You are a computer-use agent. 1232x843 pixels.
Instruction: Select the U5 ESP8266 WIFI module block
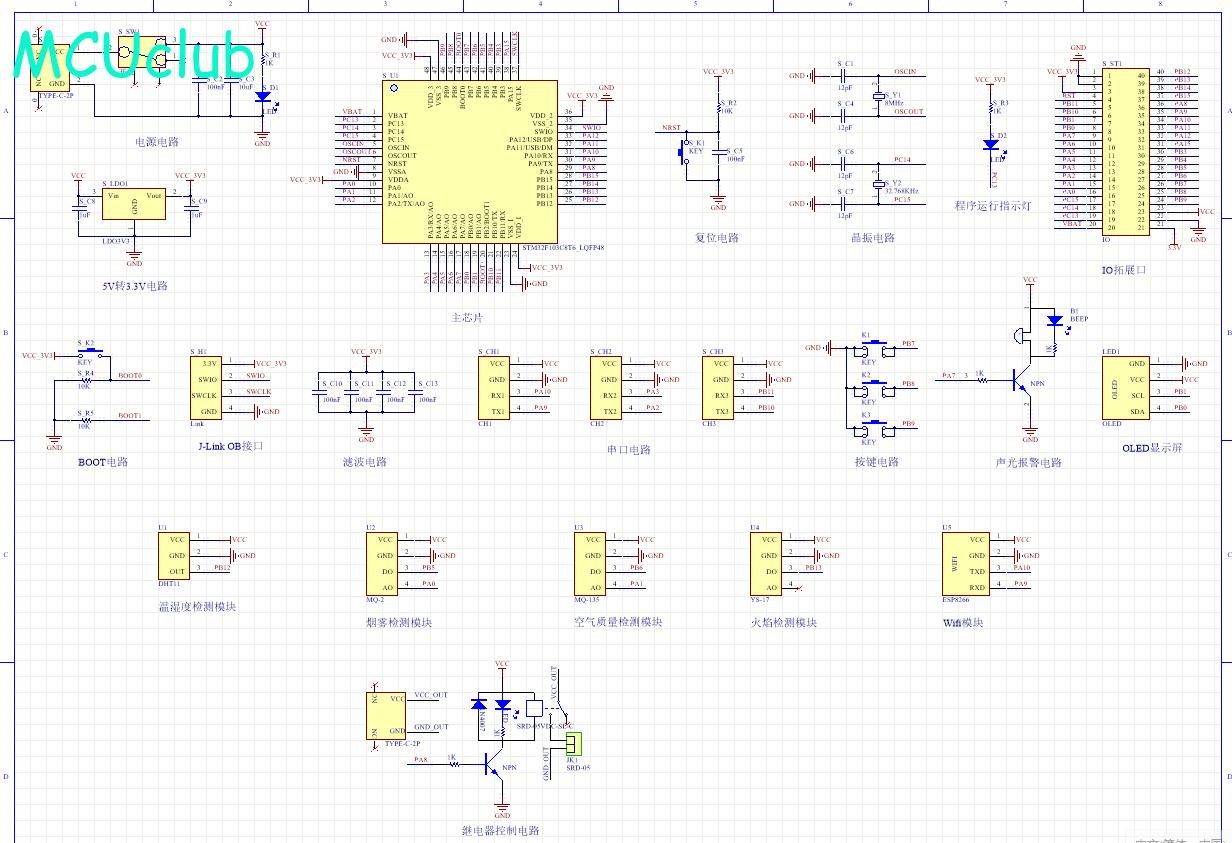coord(966,563)
